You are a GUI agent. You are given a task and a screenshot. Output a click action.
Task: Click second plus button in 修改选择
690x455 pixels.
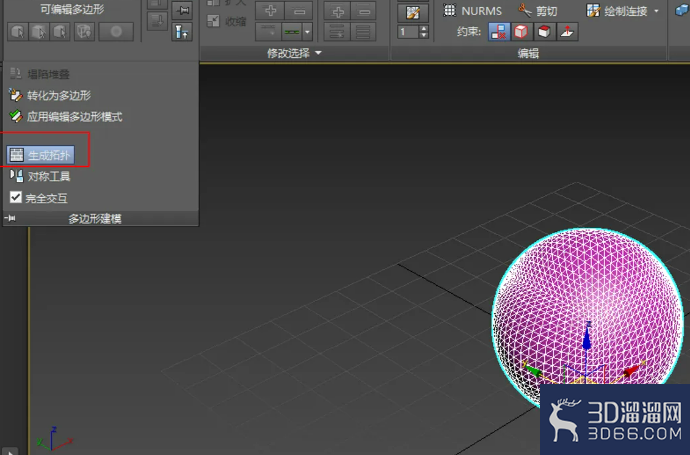tap(338, 11)
